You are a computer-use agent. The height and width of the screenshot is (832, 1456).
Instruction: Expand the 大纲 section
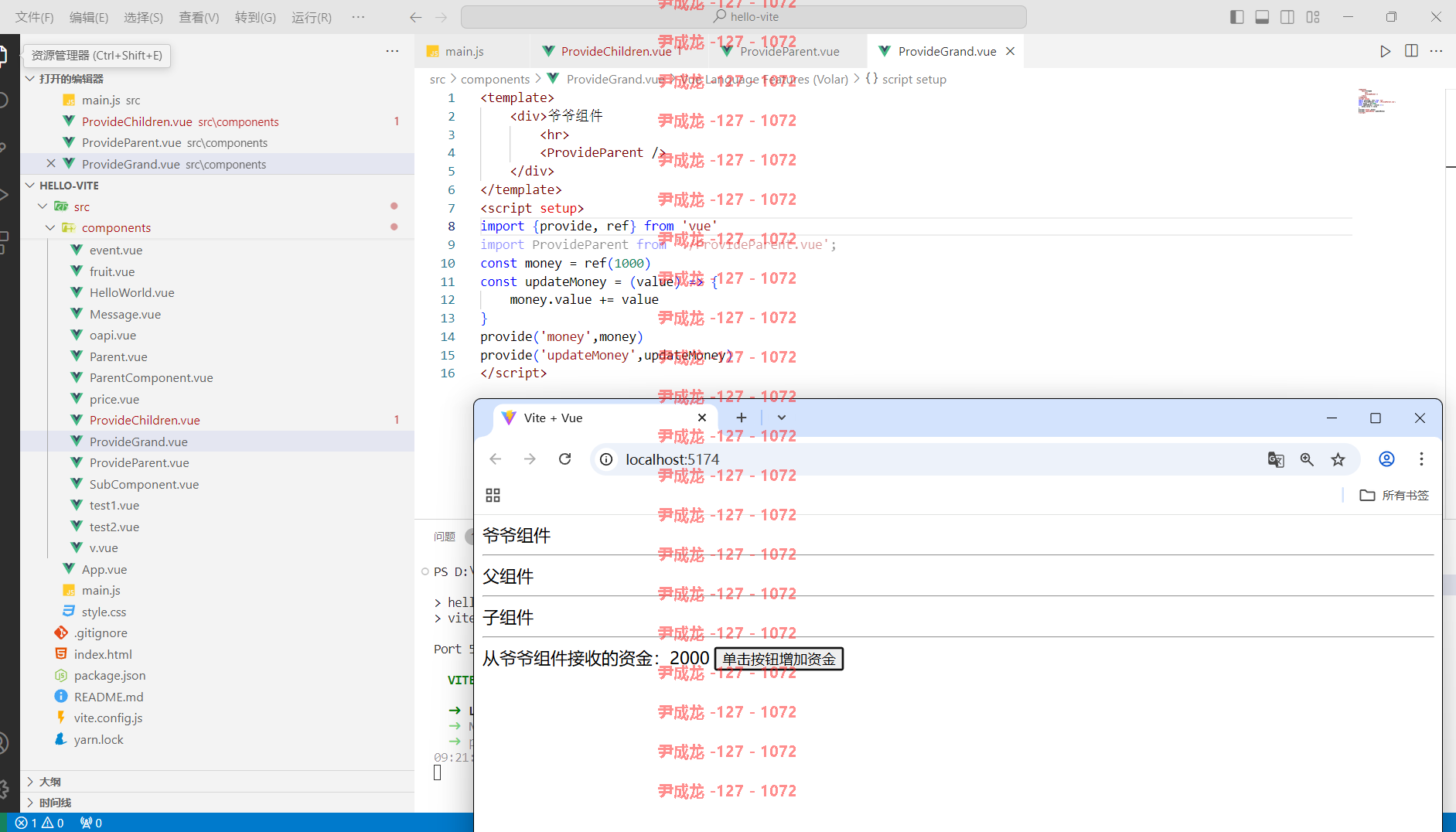click(x=30, y=782)
